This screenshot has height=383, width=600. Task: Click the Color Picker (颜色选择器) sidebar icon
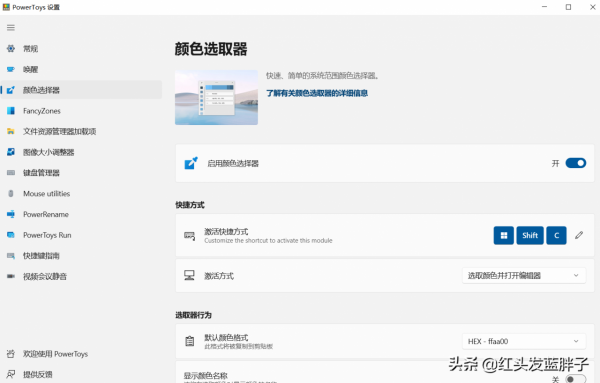click(11, 90)
